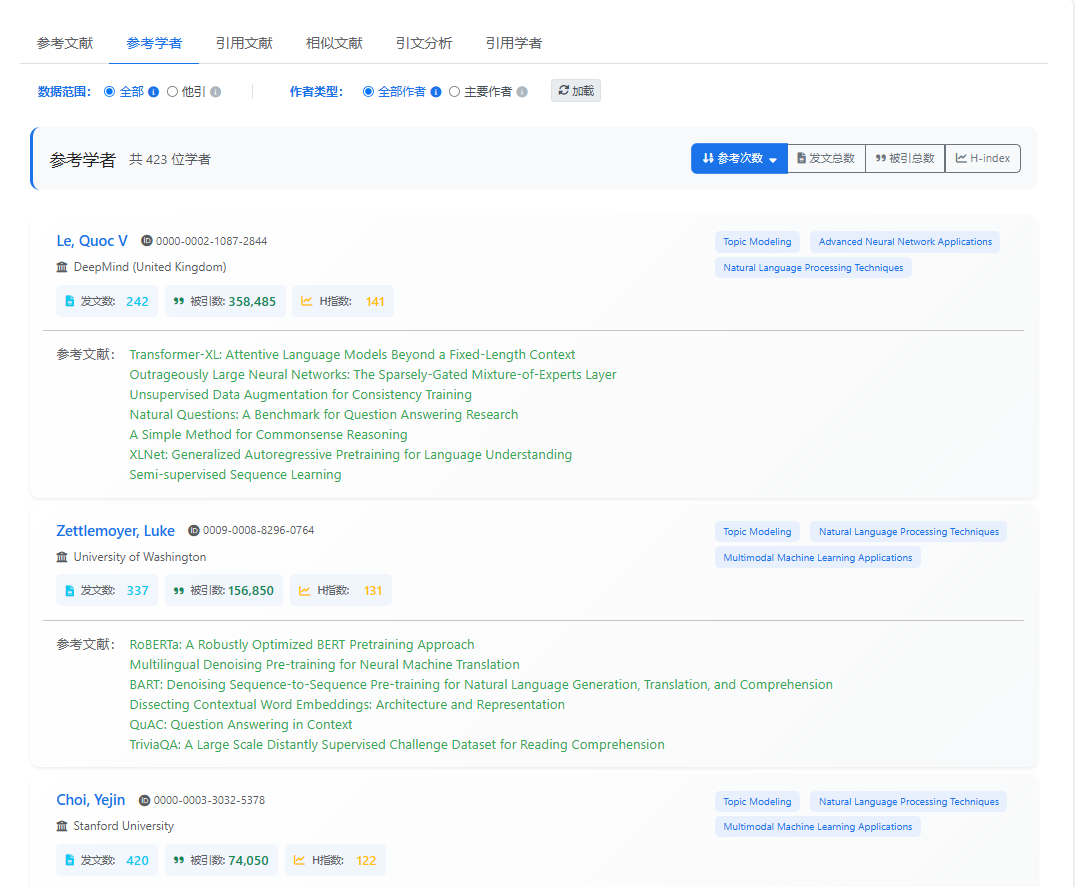Click the H-index sort option with chart icon
The image size is (1075, 887).
(x=982, y=158)
